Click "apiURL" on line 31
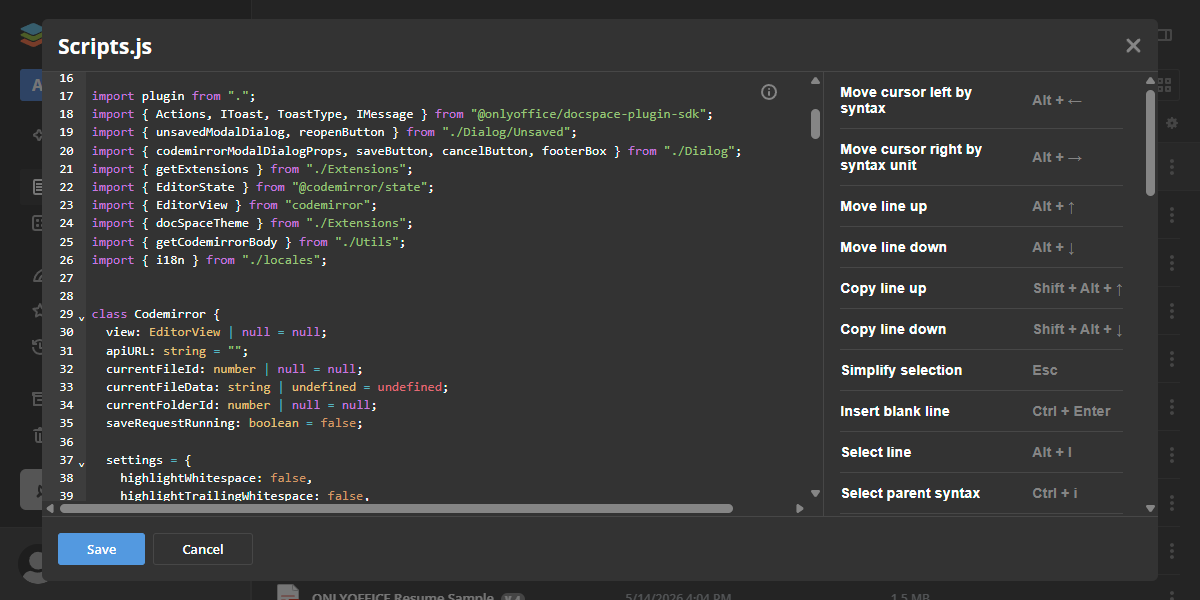 pos(127,351)
